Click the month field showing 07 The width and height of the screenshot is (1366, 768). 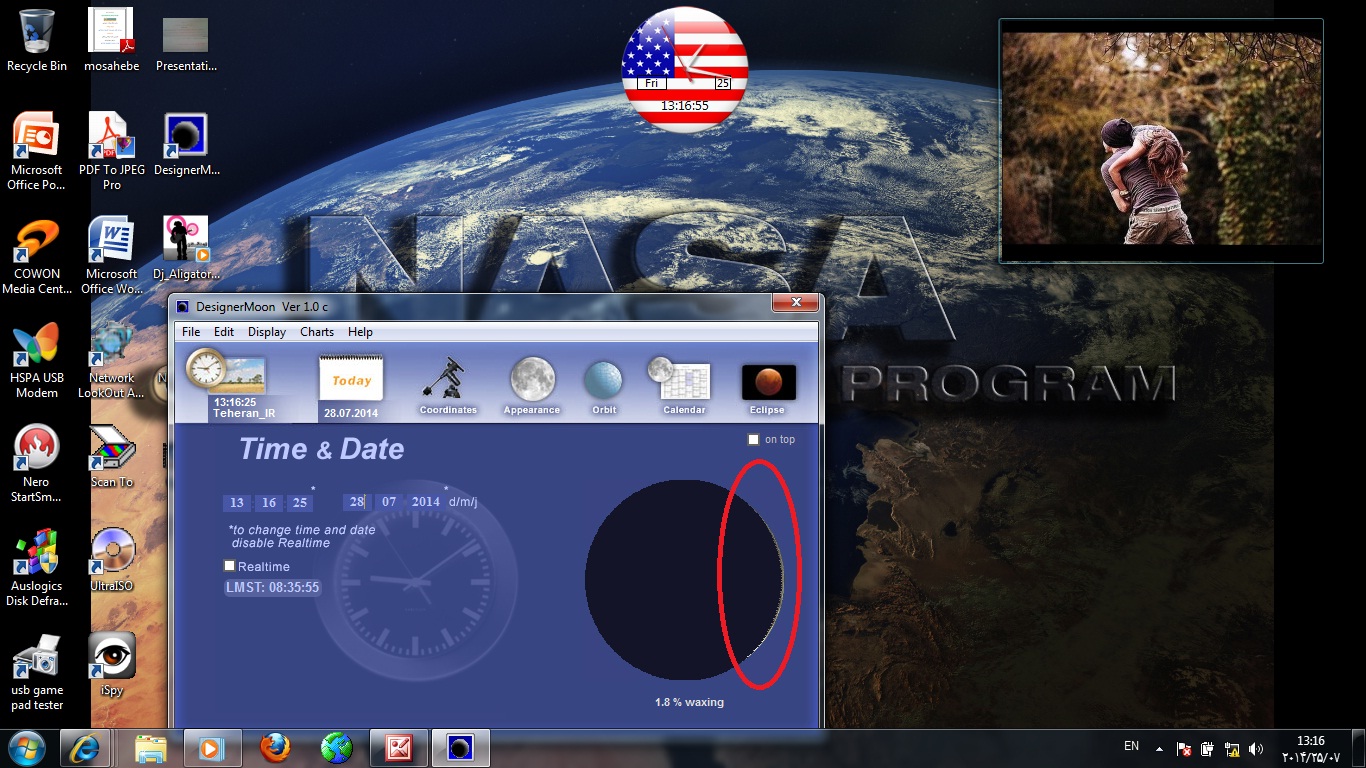pyautogui.click(x=389, y=502)
